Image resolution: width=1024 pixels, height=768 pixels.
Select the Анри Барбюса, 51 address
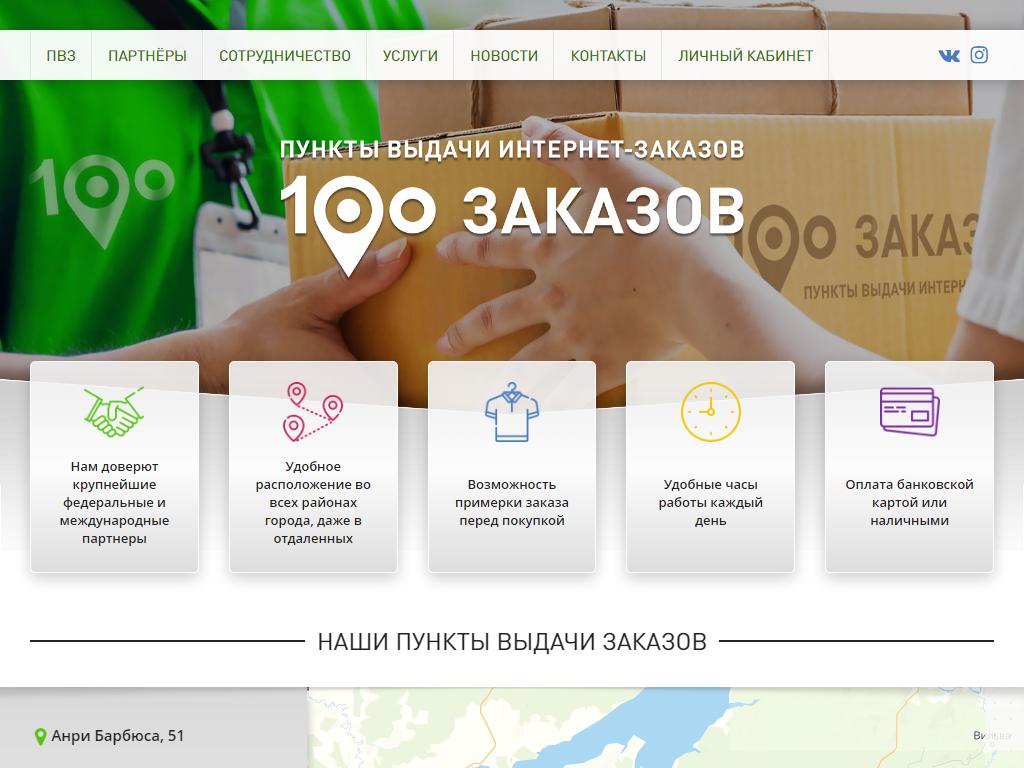118,736
